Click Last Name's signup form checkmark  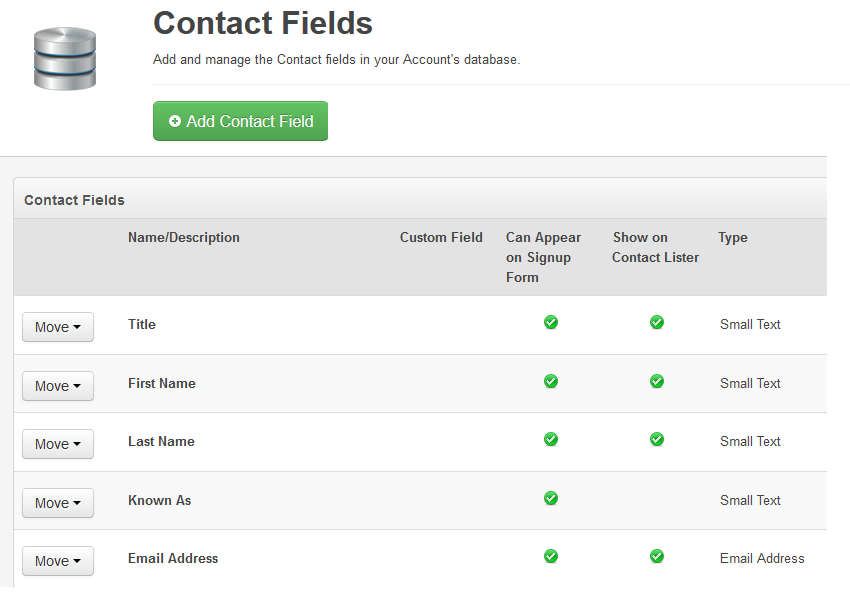[551, 439]
